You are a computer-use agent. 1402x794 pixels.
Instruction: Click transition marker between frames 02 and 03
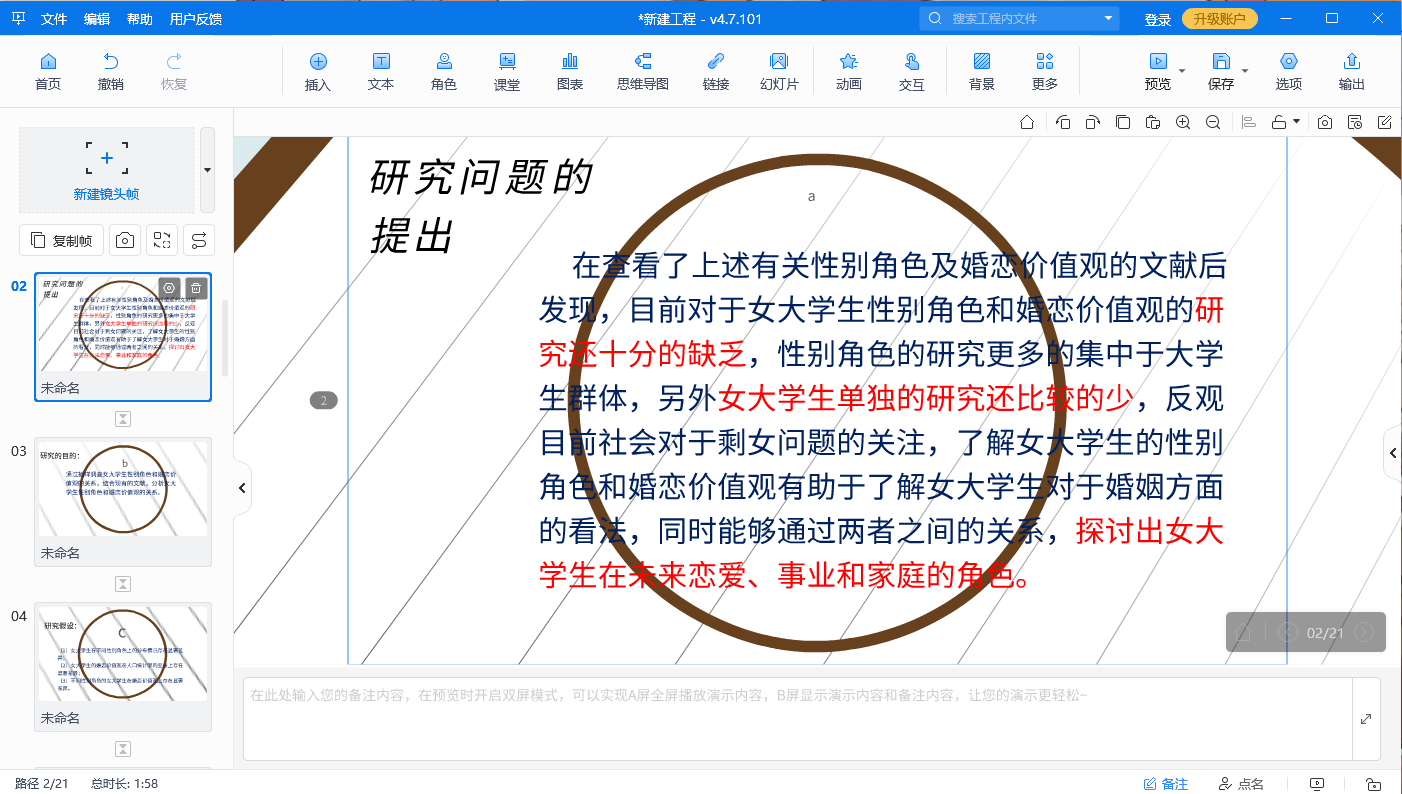pyautogui.click(x=123, y=418)
